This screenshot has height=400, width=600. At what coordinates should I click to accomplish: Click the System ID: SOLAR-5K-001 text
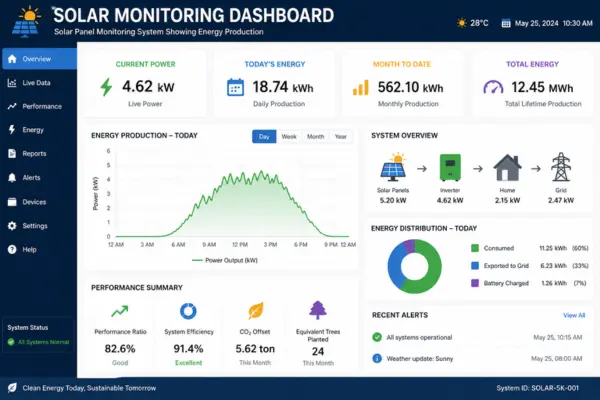[538, 388]
